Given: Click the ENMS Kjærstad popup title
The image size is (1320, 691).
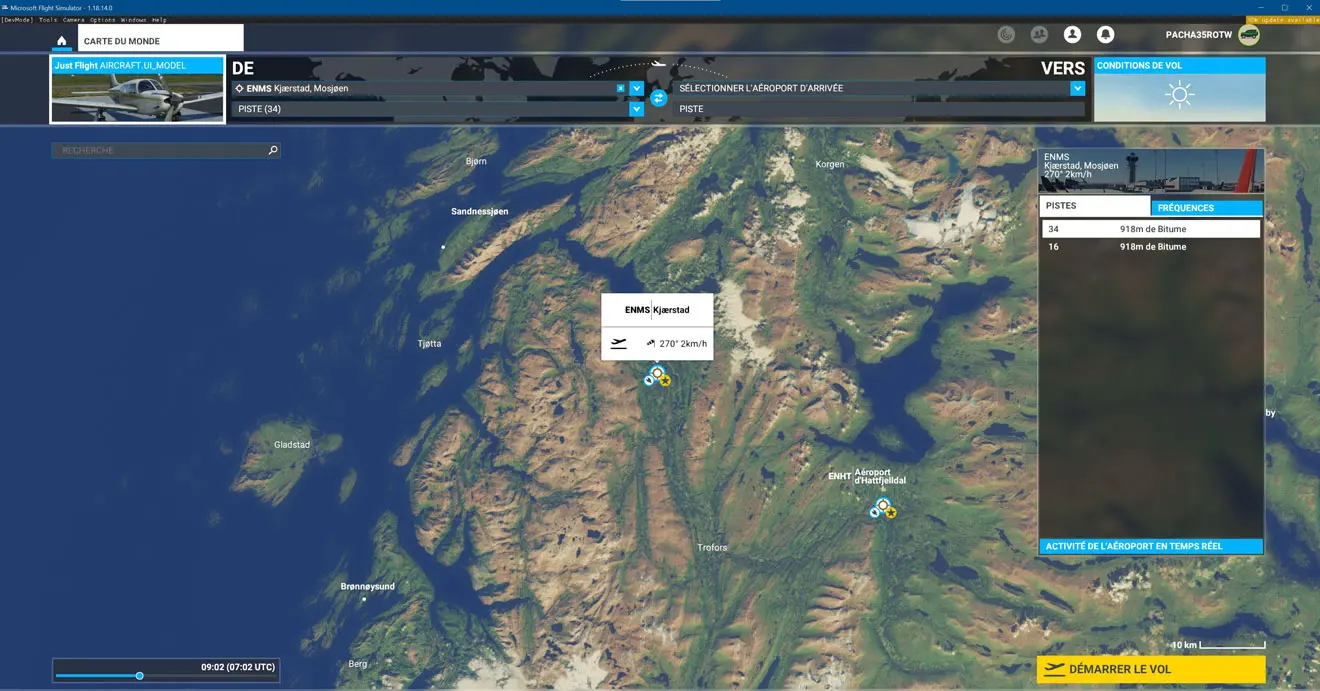Looking at the screenshot, I should [x=657, y=310].
